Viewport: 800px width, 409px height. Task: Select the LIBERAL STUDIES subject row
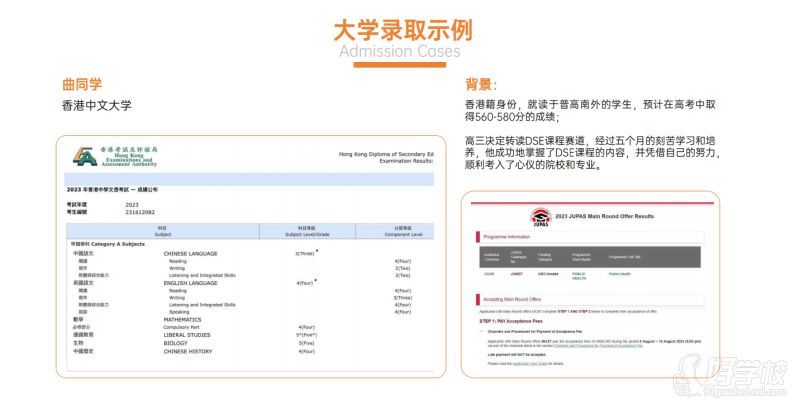point(189,334)
